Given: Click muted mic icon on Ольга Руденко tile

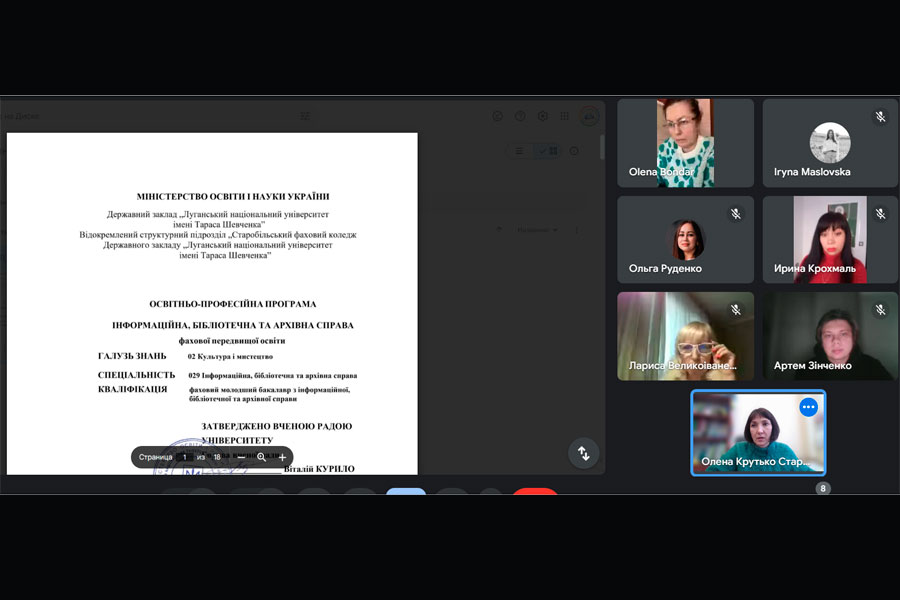Looking at the screenshot, I should pos(736,214).
